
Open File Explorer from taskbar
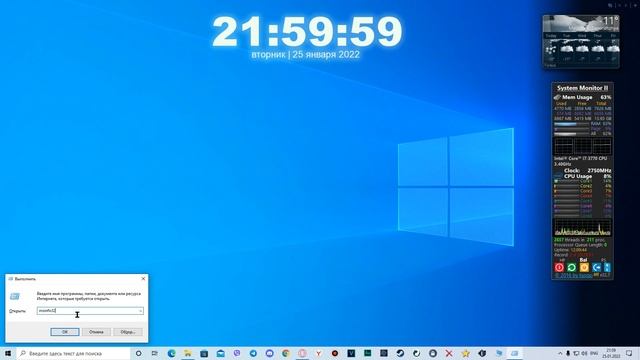[x=188, y=353]
